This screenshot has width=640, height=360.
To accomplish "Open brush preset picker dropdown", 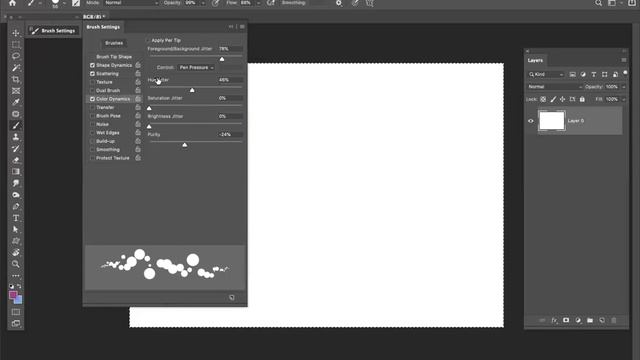I will [x=64, y=3].
